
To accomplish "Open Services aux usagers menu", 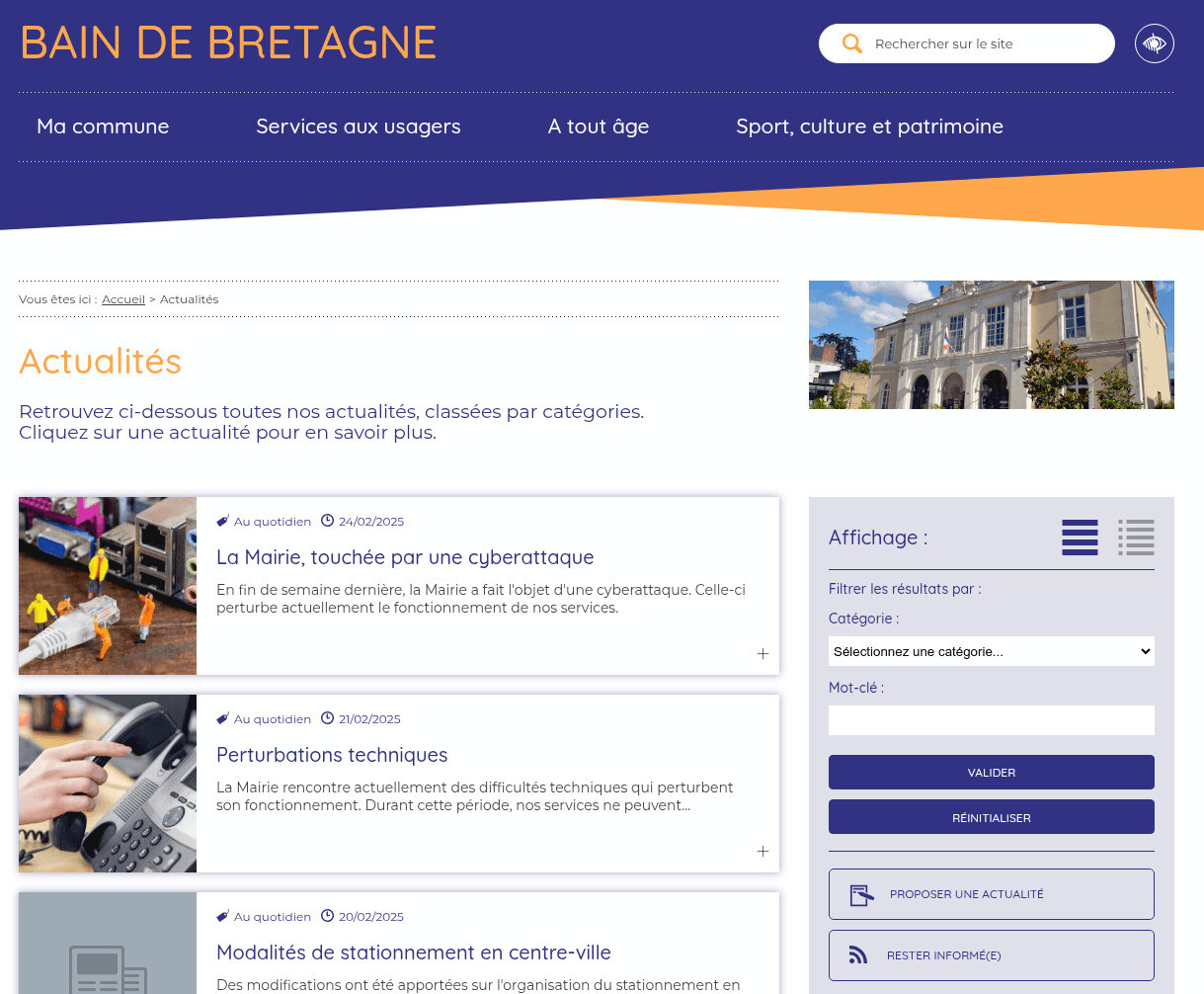I will point(359,126).
